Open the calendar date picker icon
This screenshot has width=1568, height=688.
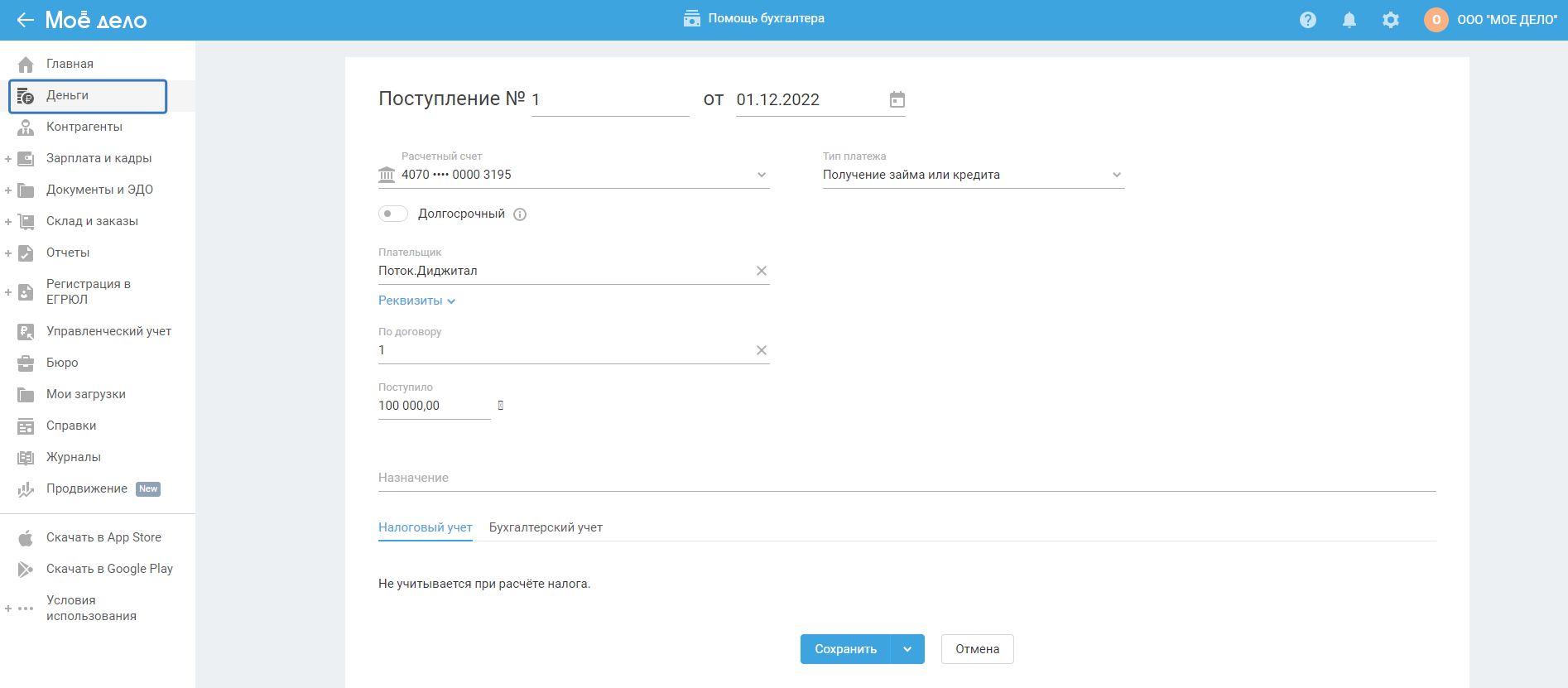pyautogui.click(x=897, y=100)
